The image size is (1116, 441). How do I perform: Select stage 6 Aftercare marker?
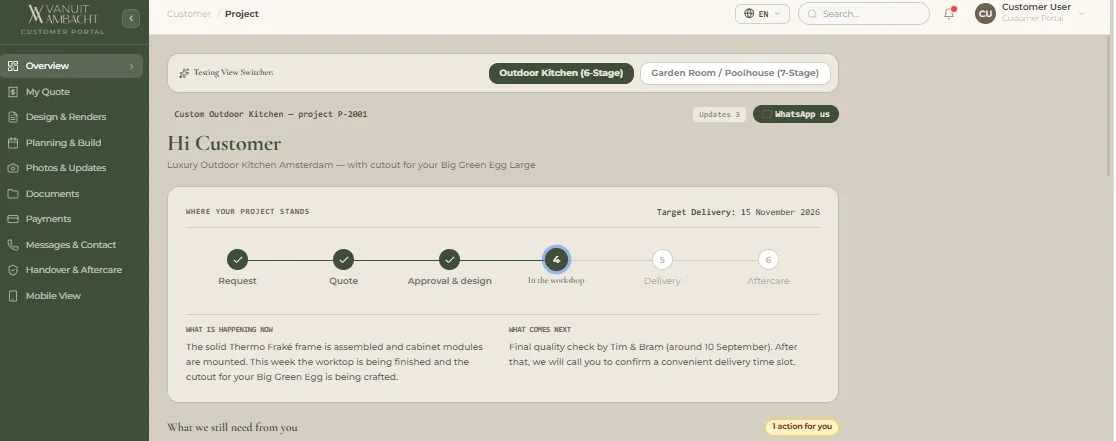(x=768, y=260)
